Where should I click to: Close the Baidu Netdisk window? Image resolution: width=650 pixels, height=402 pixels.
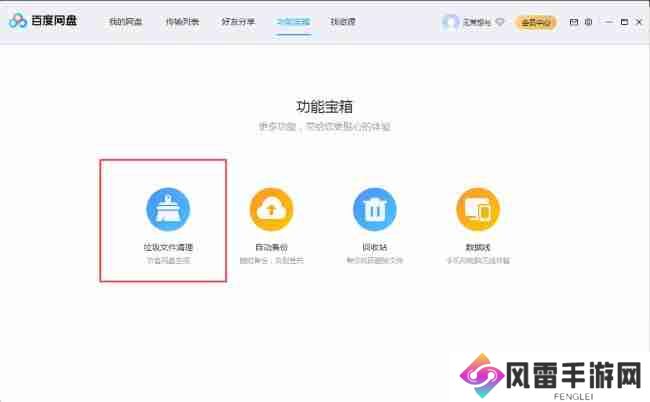pyautogui.click(x=639, y=22)
